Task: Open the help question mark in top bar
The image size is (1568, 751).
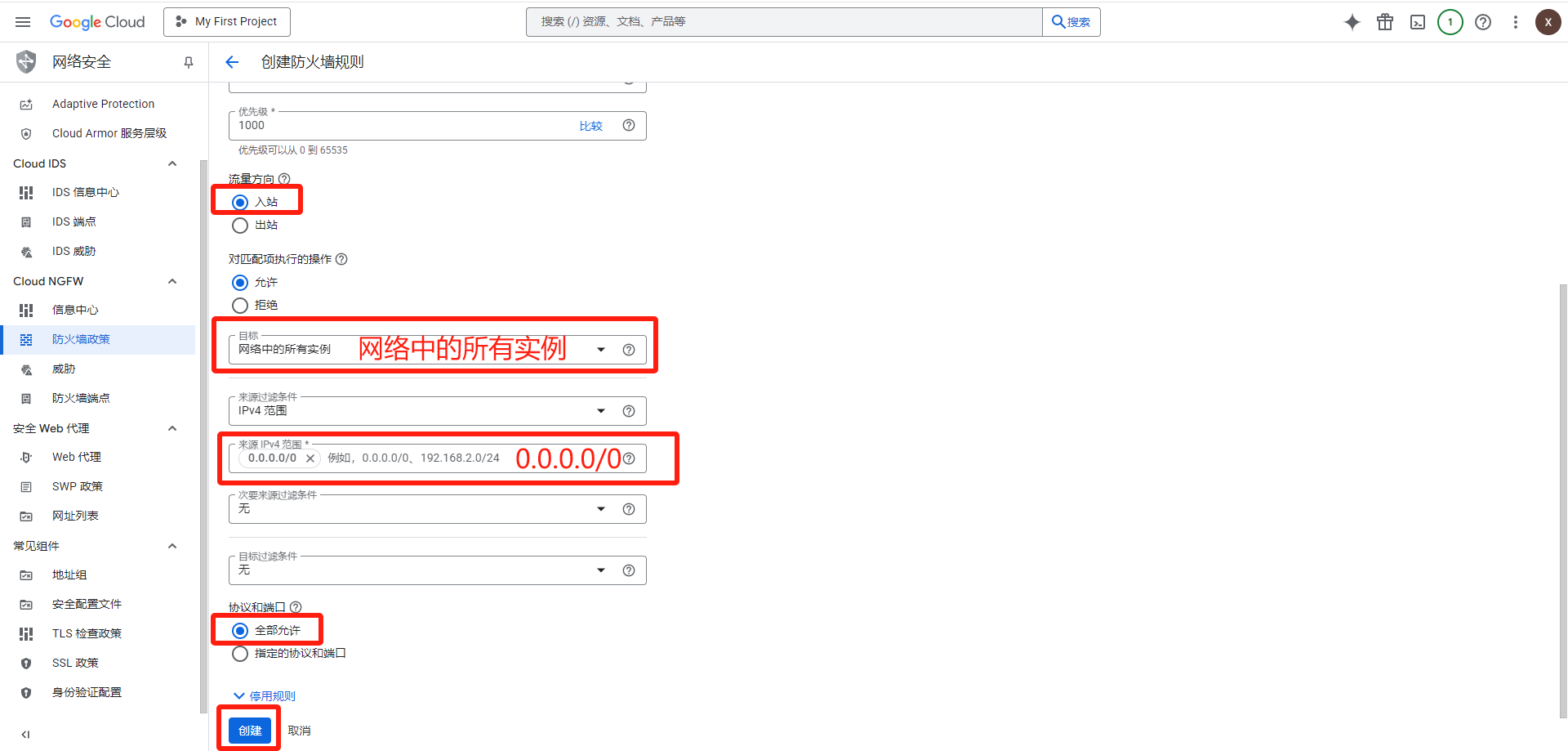Action: tap(1483, 22)
